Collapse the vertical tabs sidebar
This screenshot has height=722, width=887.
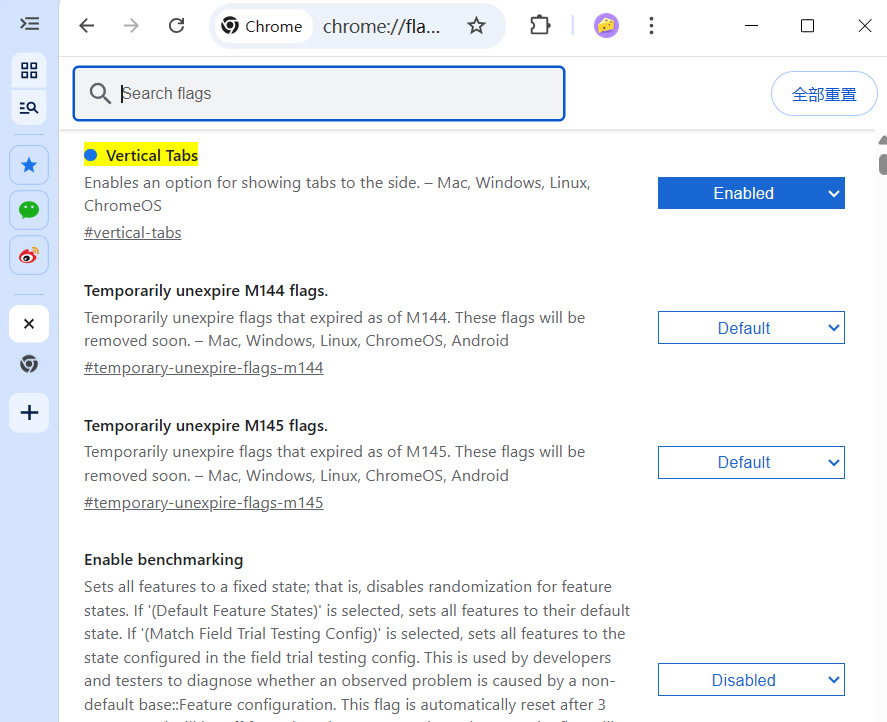pyautogui.click(x=29, y=25)
